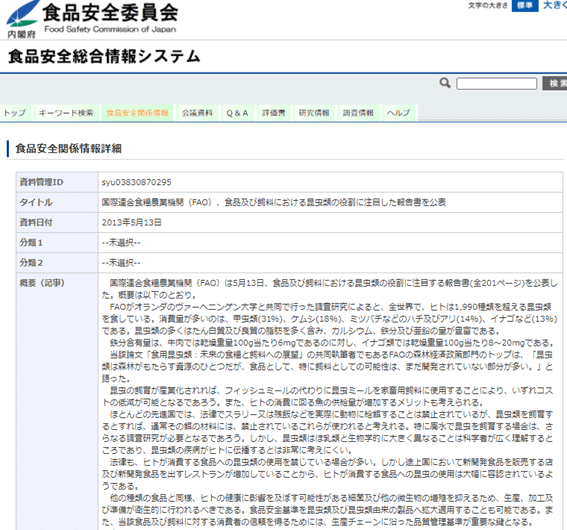Click the 内閣府 label under logo
This screenshot has height=530, width=567.
coord(22,34)
